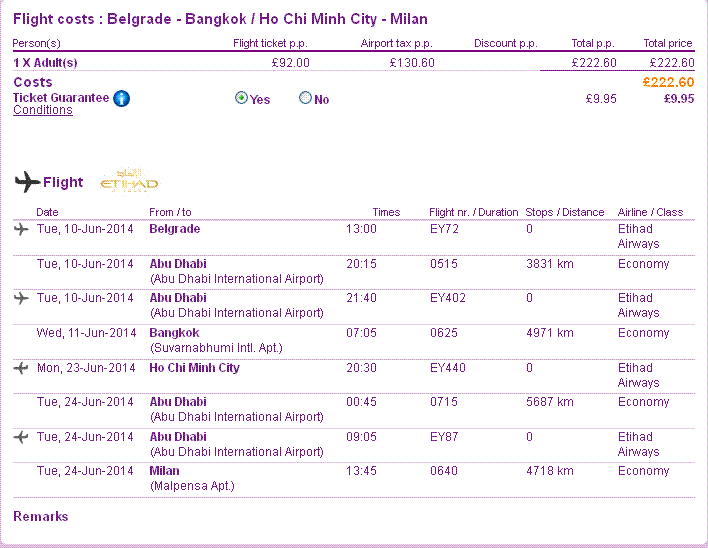The image size is (708, 548).
Task: Click the 1 X Adult(s) row label
Action: tap(45, 62)
